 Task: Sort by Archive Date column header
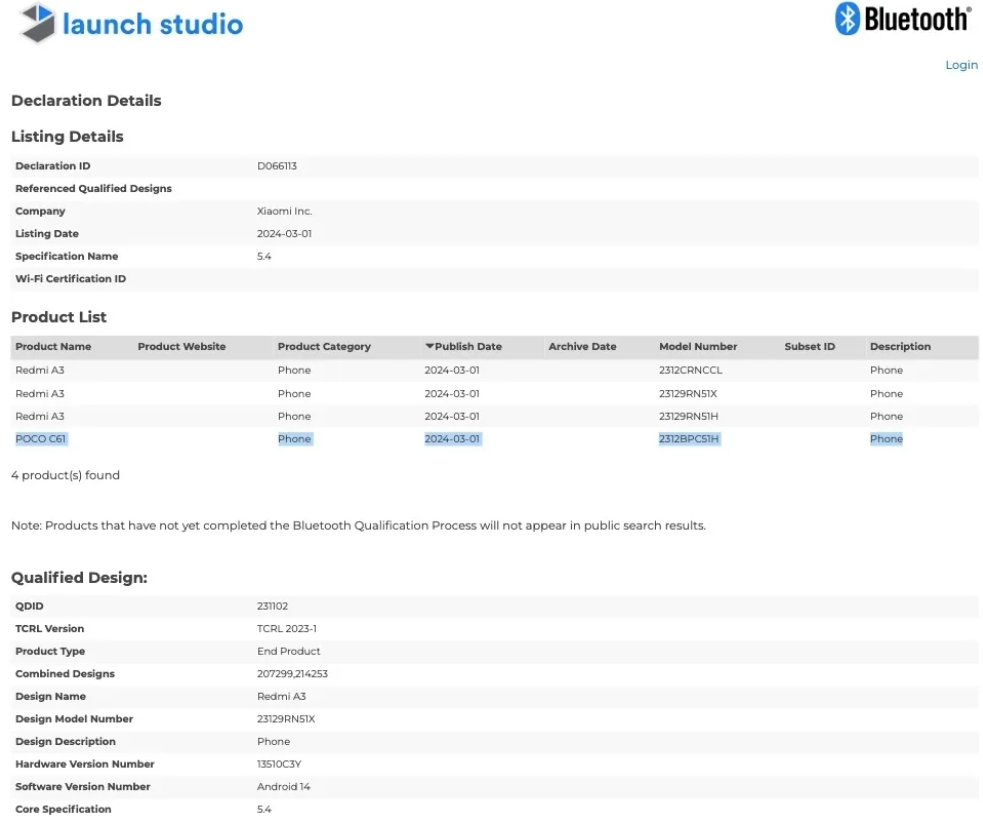pos(582,347)
